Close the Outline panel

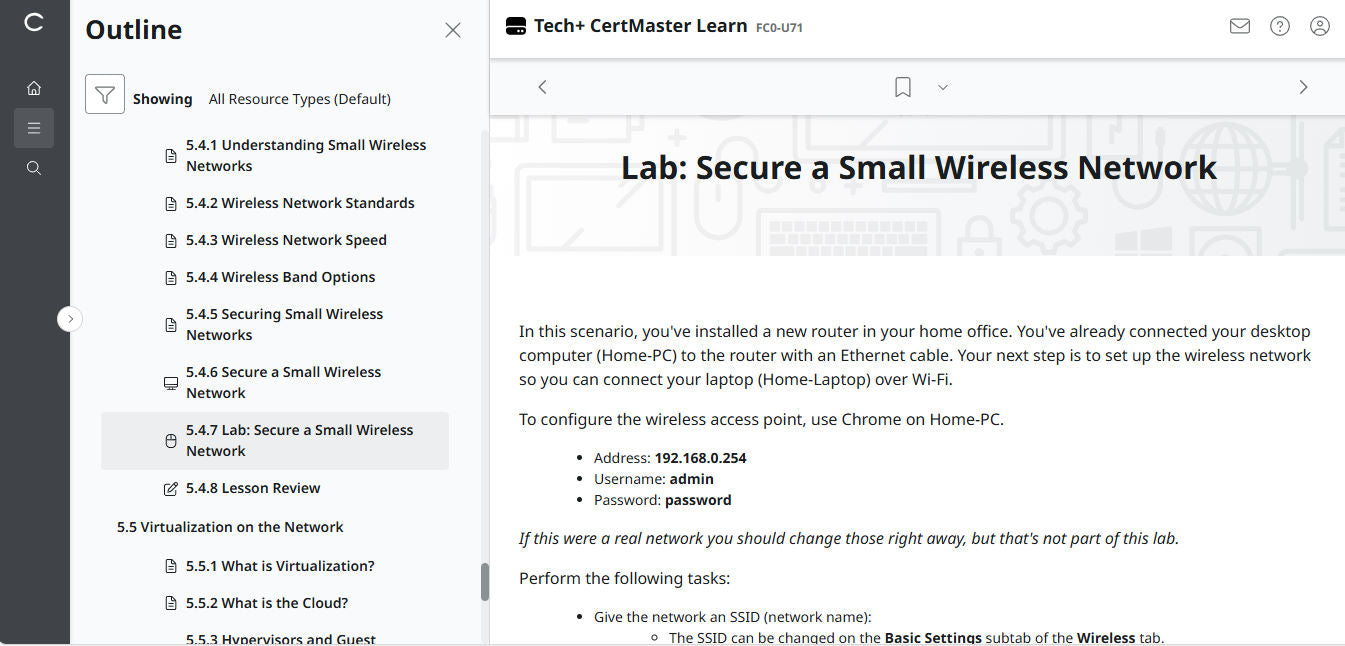453,30
